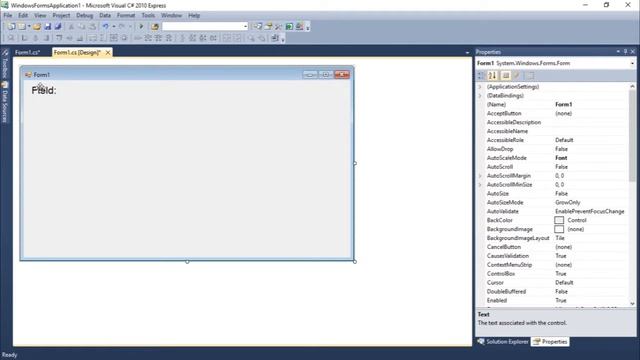Select the Field: label on Form1

44,90
